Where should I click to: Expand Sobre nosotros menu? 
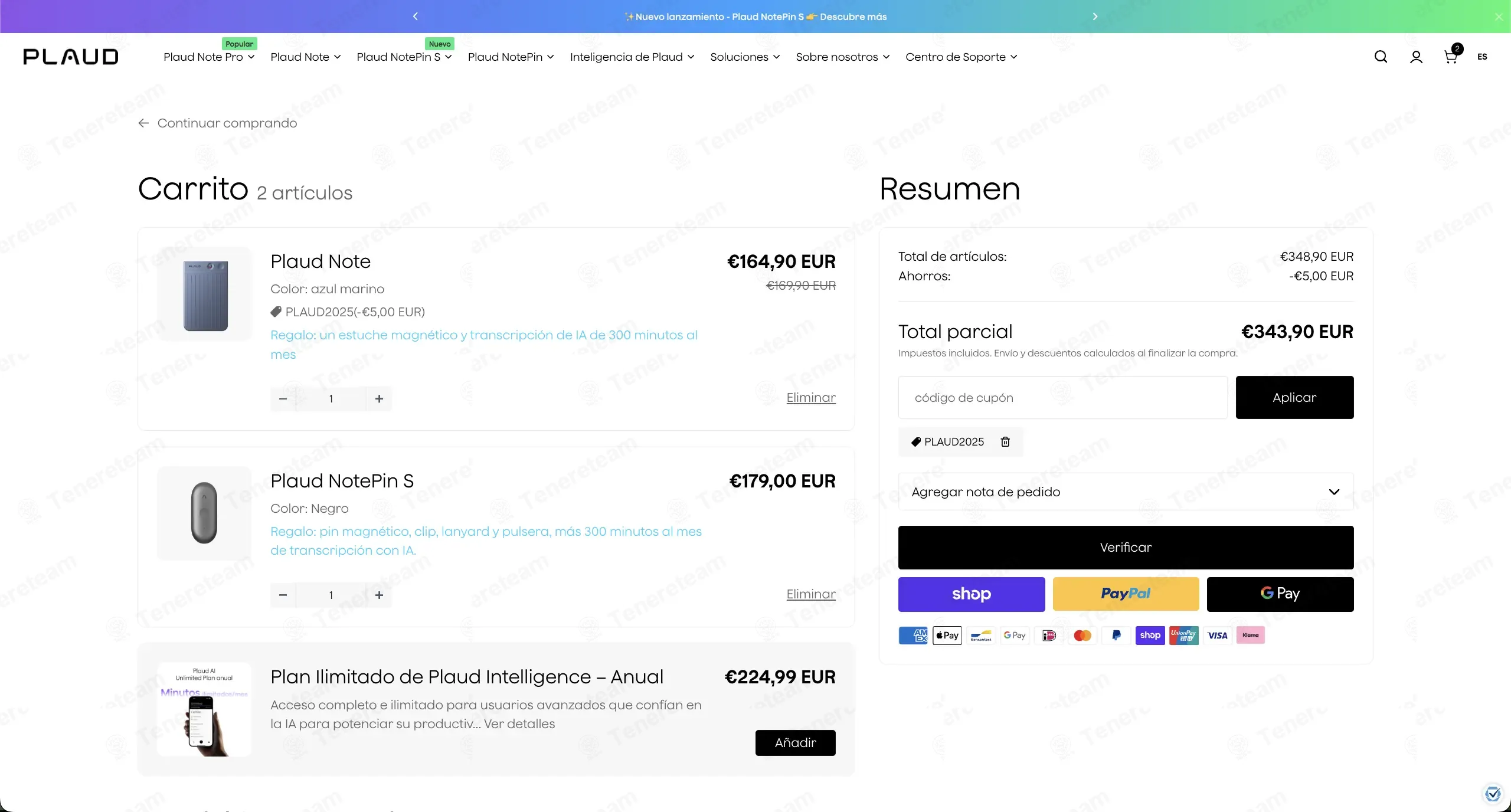(x=843, y=57)
